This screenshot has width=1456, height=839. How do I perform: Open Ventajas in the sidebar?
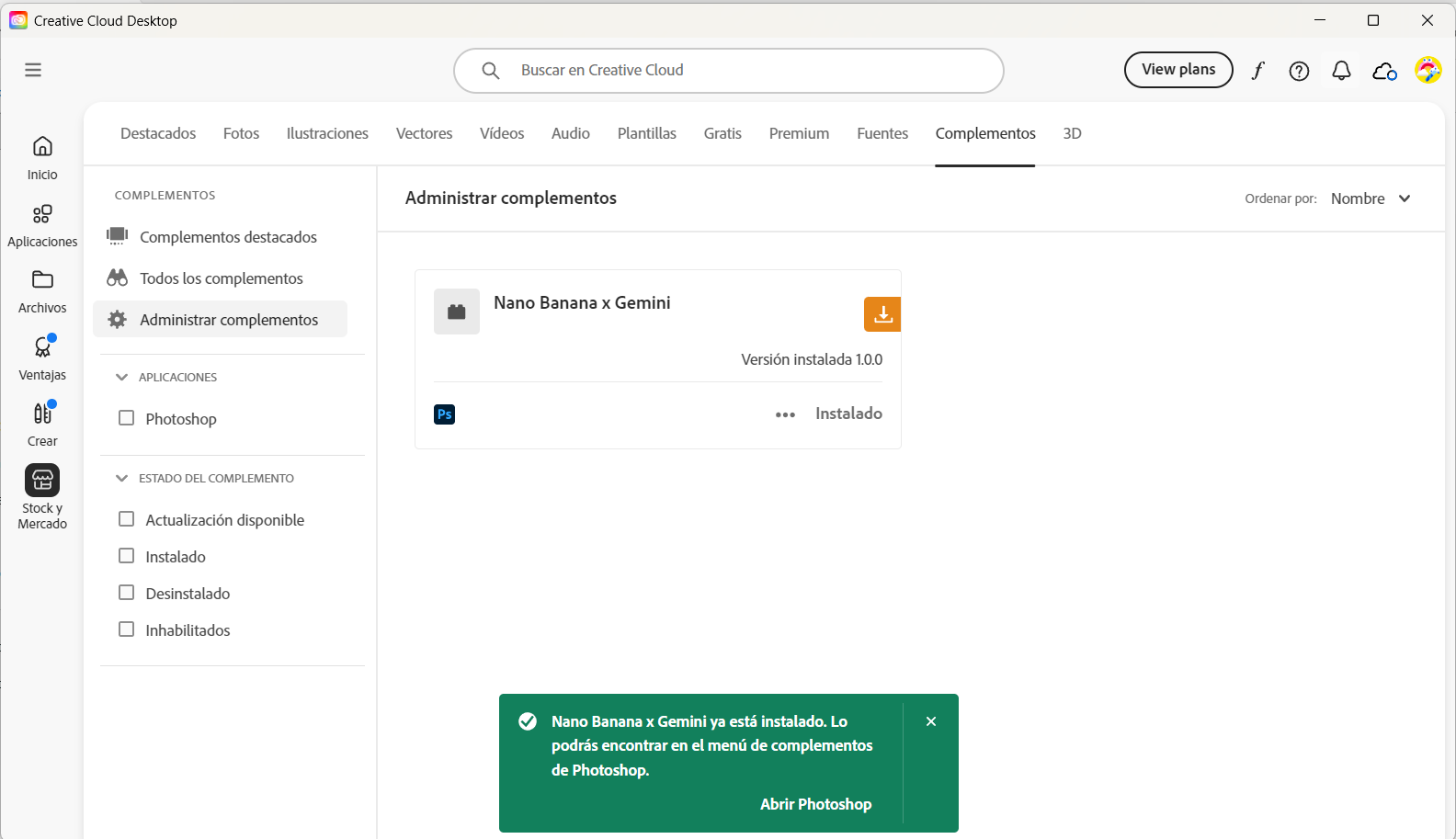tap(42, 358)
